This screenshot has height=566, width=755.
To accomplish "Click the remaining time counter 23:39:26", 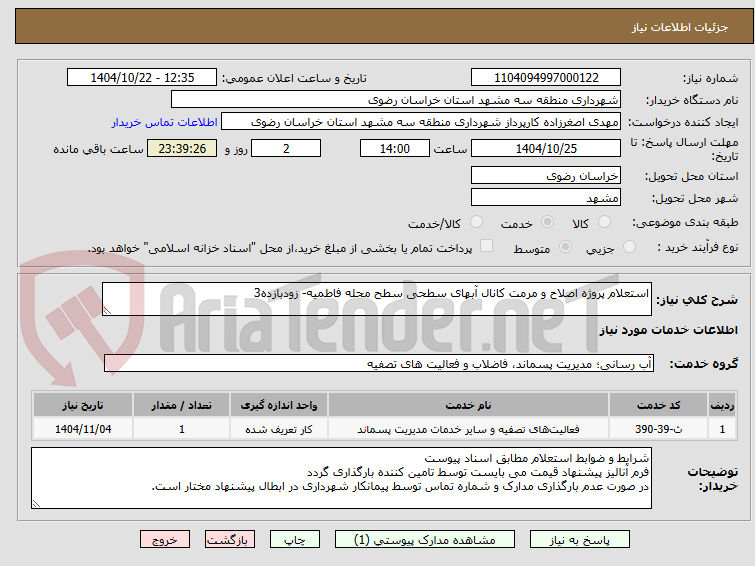I will 182,148.
